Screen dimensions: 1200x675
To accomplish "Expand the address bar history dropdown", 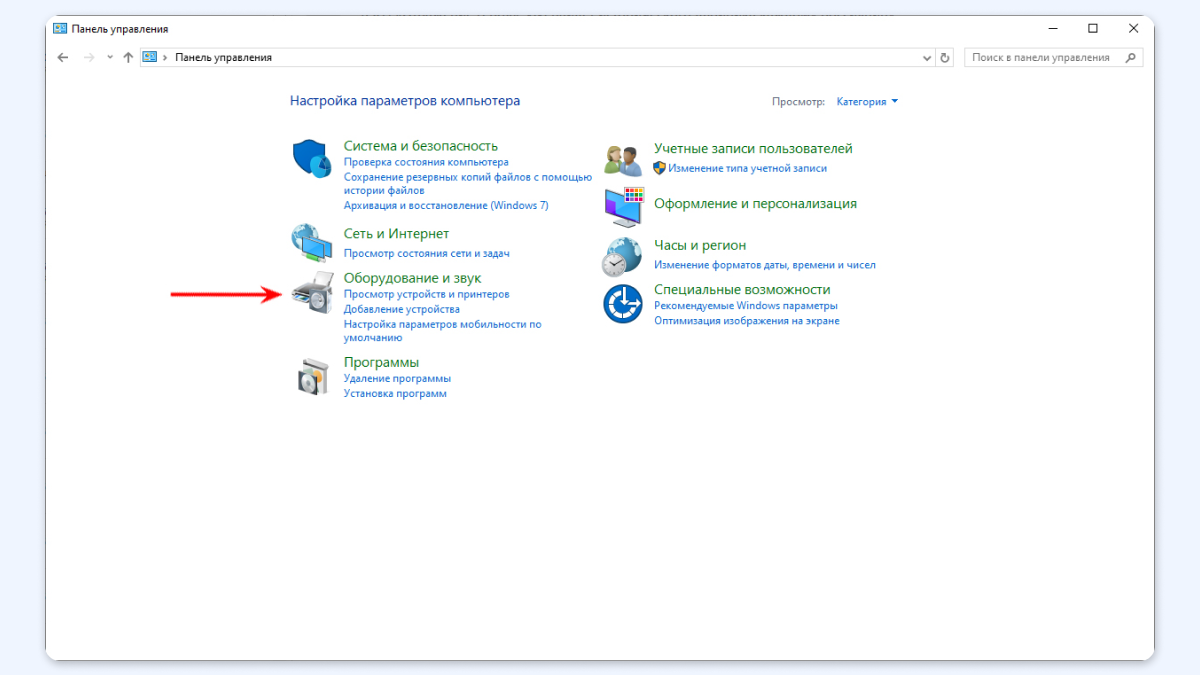I will (x=927, y=58).
